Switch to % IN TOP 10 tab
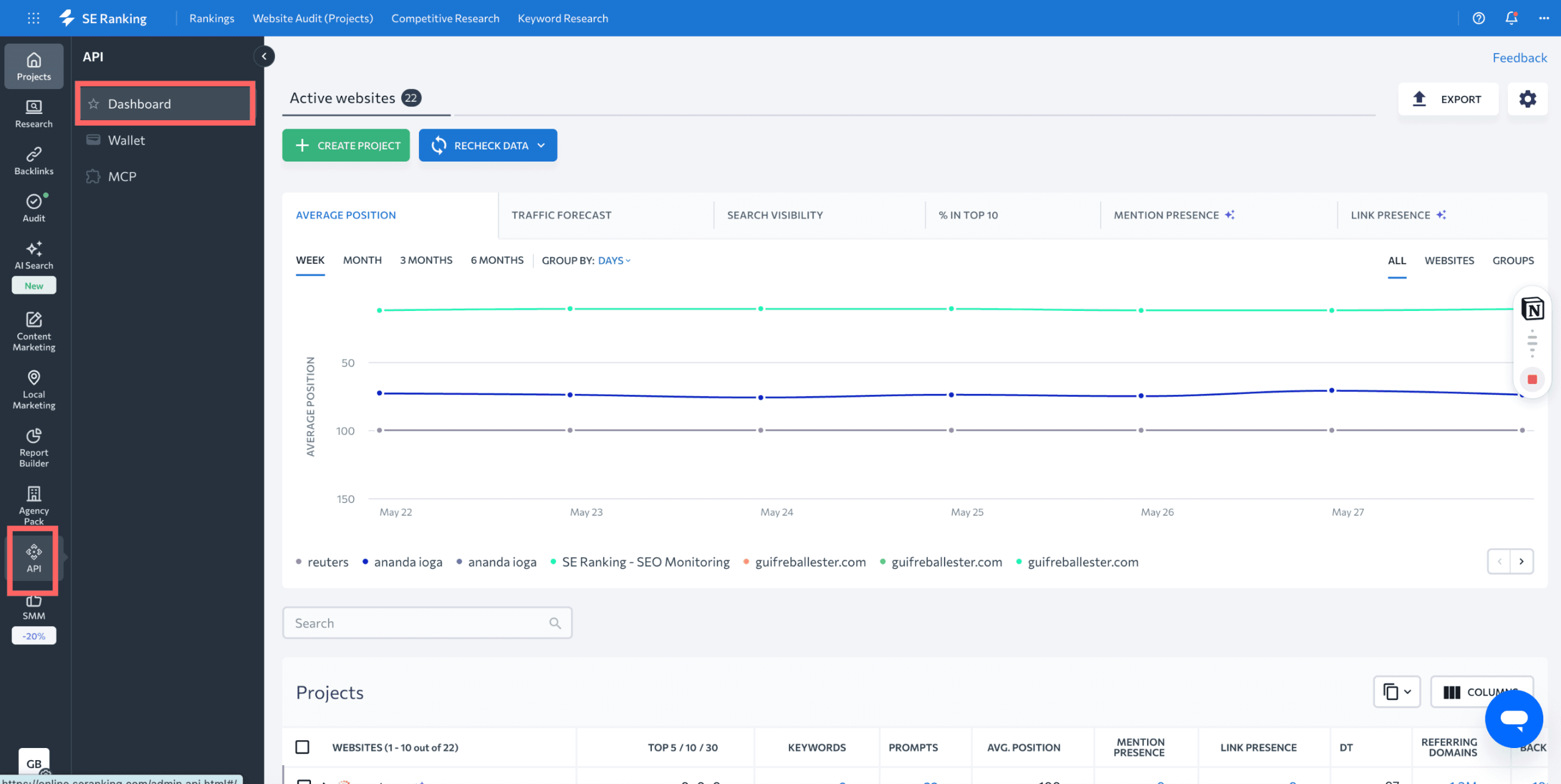The height and width of the screenshot is (784, 1561). 968,215
